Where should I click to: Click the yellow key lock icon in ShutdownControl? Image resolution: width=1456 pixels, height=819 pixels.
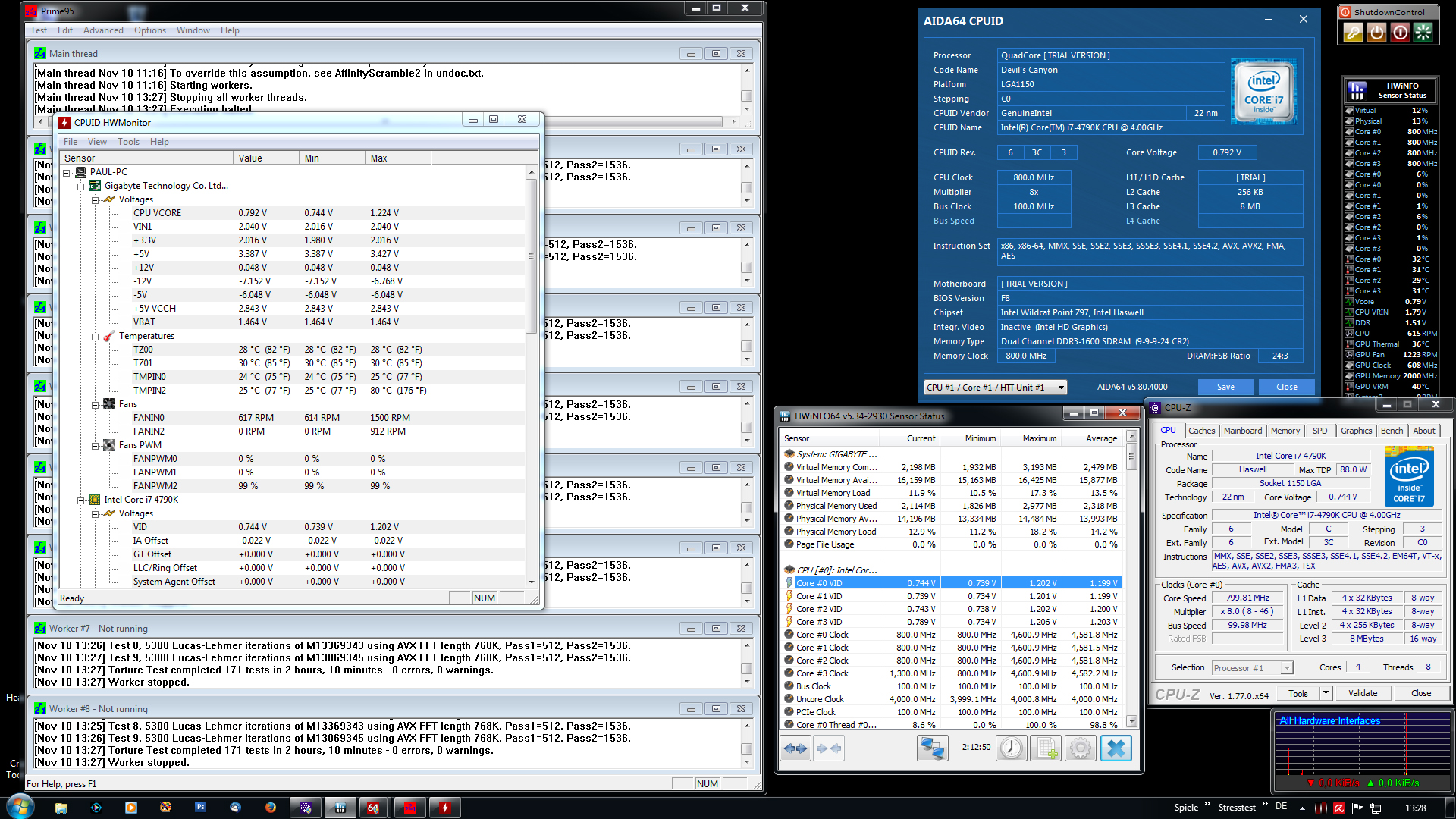click(1353, 33)
